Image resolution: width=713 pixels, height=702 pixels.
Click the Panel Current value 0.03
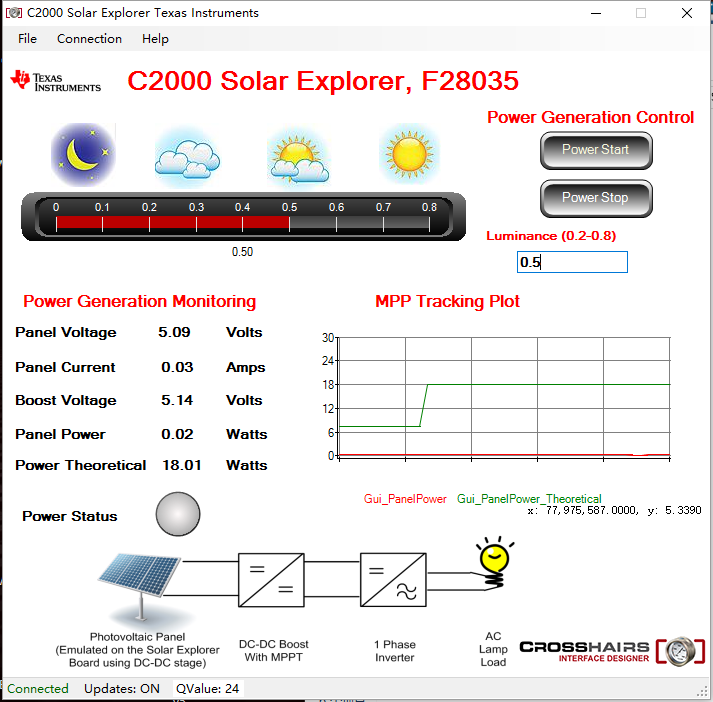tap(177, 367)
